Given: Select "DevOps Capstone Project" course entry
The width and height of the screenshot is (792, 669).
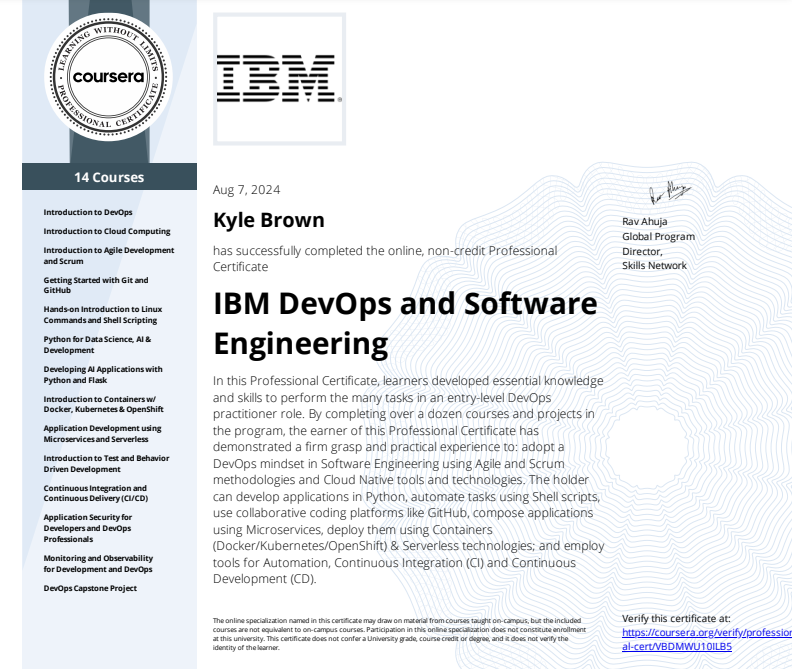Looking at the screenshot, I should [90, 588].
